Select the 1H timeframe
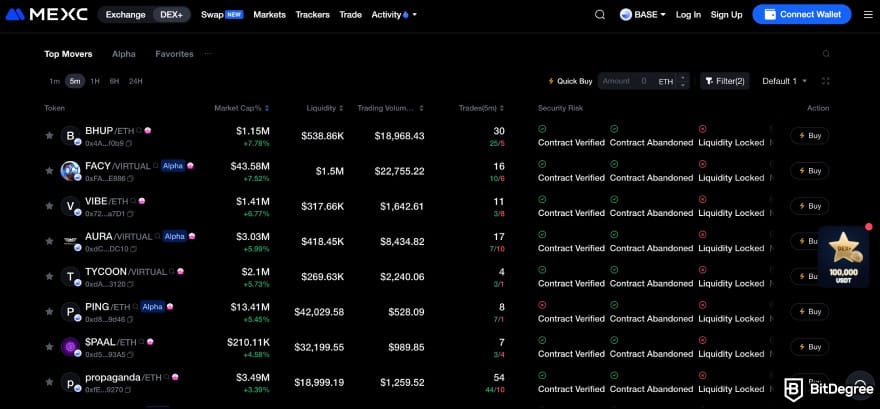Image resolution: width=880 pixels, height=409 pixels. pos(95,81)
